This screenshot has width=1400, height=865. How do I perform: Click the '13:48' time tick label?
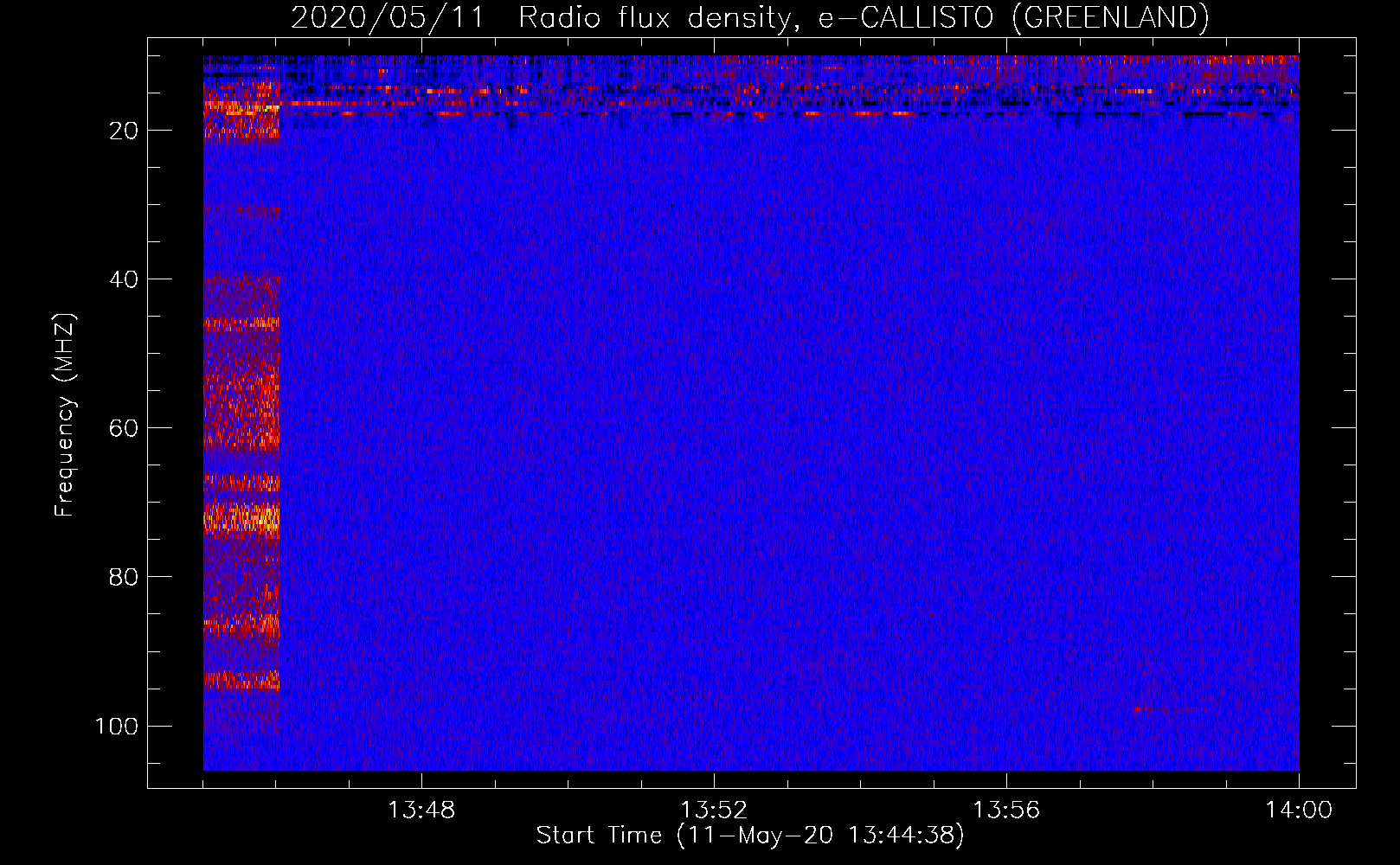(421, 811)
